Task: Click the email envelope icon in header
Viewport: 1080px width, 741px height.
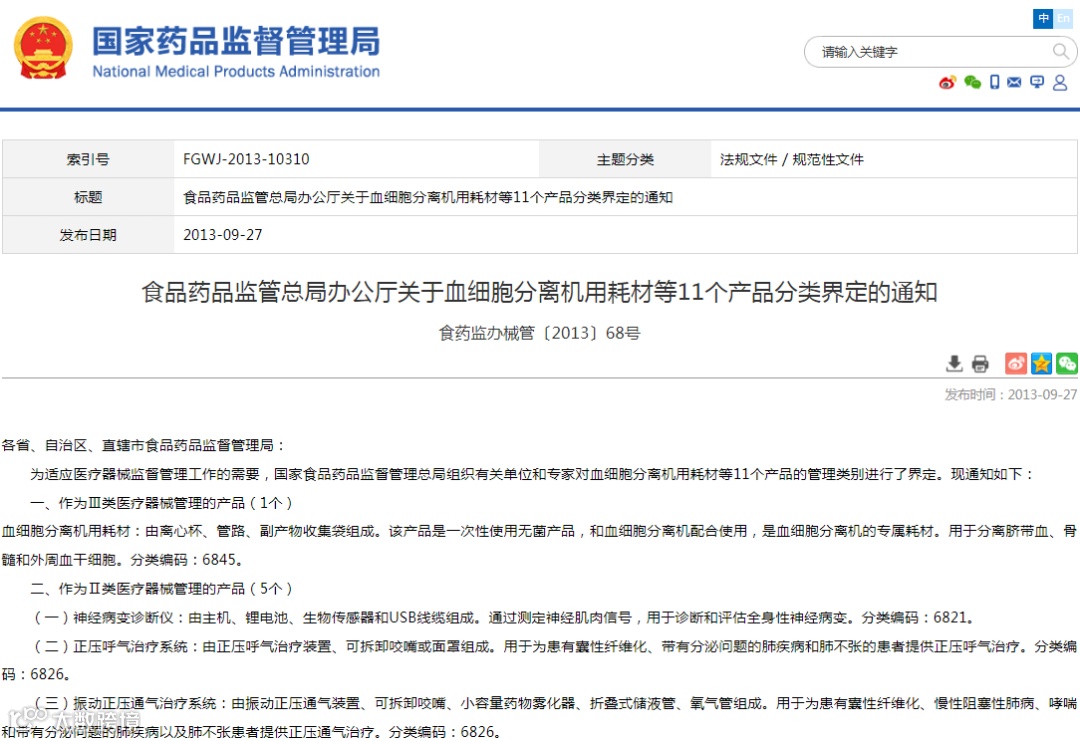Action: tap(1014, 83)
